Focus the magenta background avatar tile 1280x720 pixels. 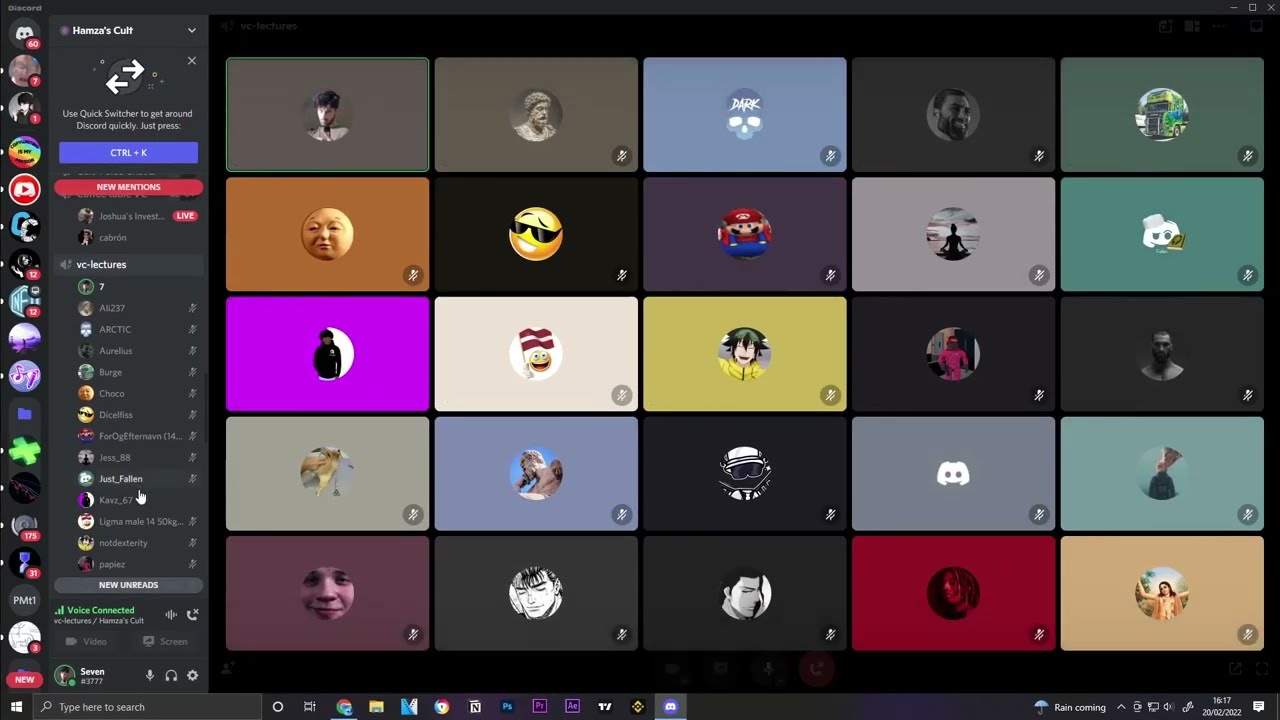[x=327, y=354]
